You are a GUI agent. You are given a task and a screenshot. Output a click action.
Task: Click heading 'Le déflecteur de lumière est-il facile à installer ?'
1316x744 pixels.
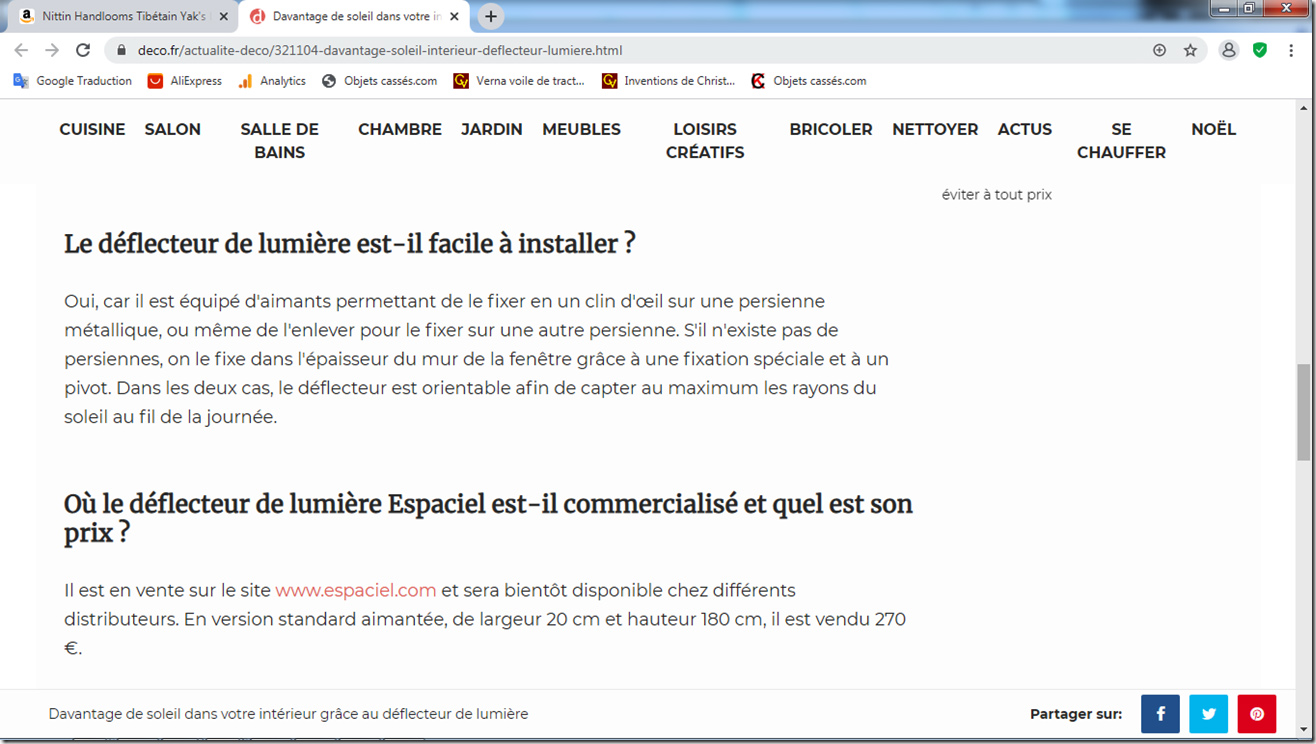point(350,244)
